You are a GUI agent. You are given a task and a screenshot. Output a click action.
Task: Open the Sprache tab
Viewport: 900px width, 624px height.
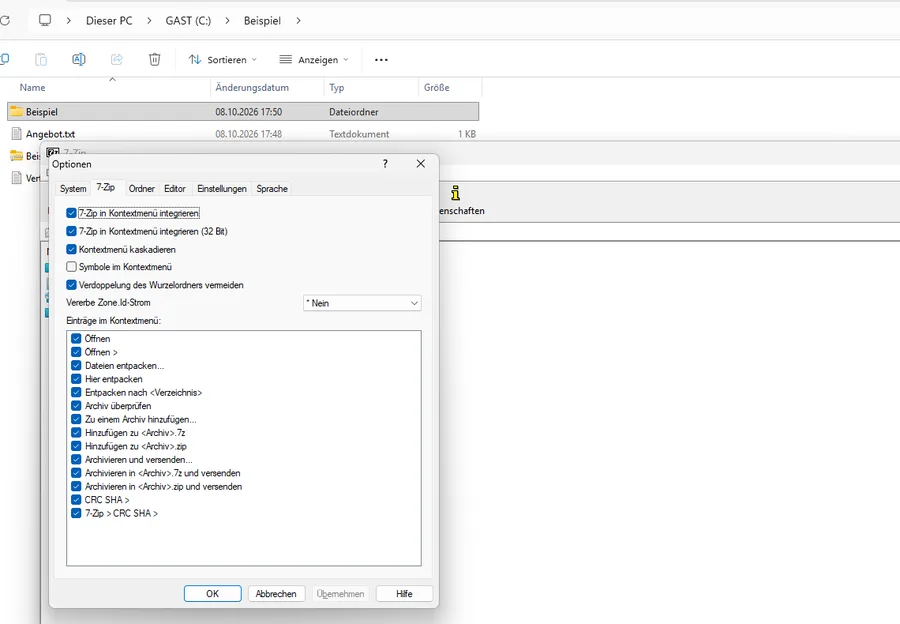point(272,188)
